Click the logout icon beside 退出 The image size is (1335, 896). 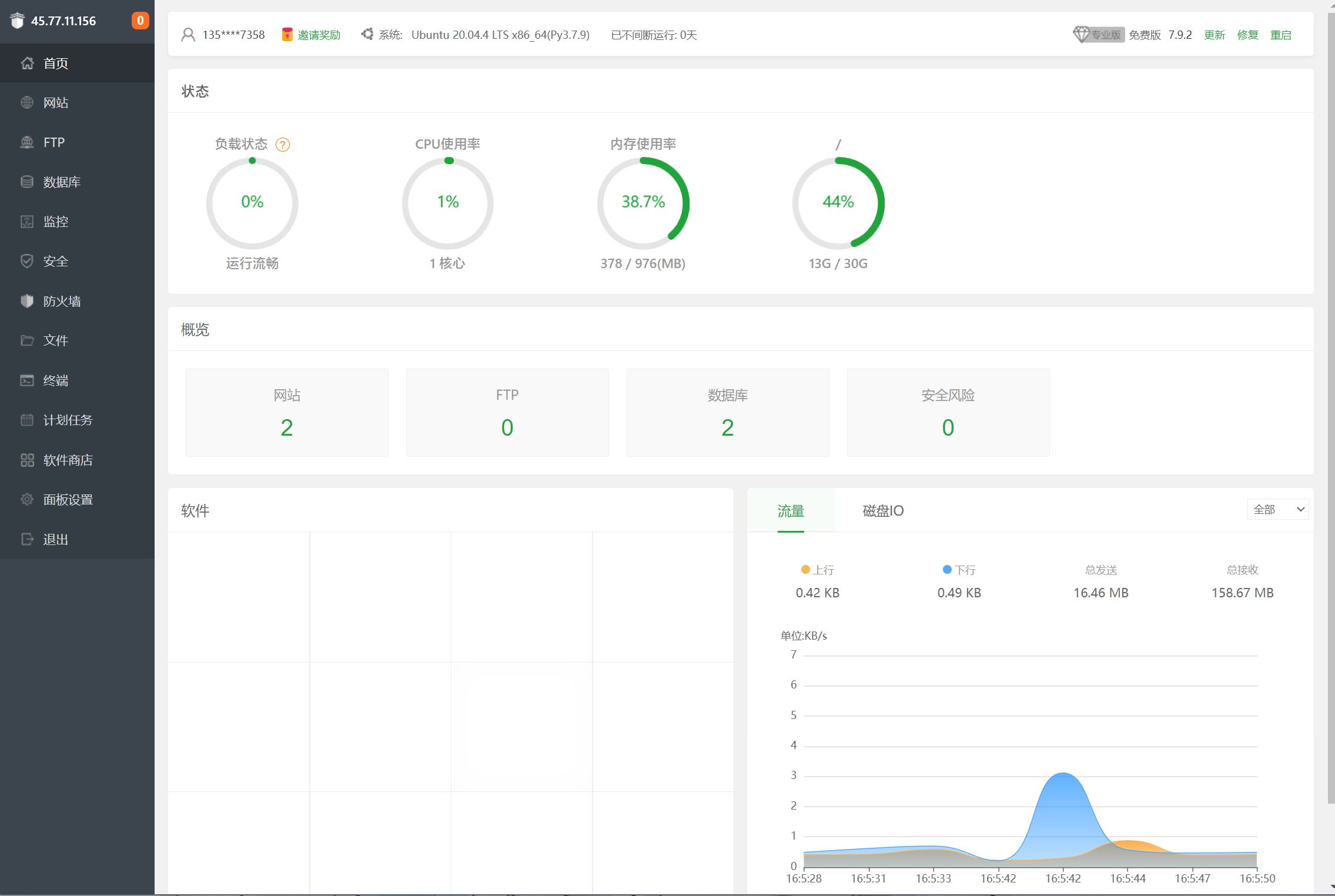click(27, 539)
